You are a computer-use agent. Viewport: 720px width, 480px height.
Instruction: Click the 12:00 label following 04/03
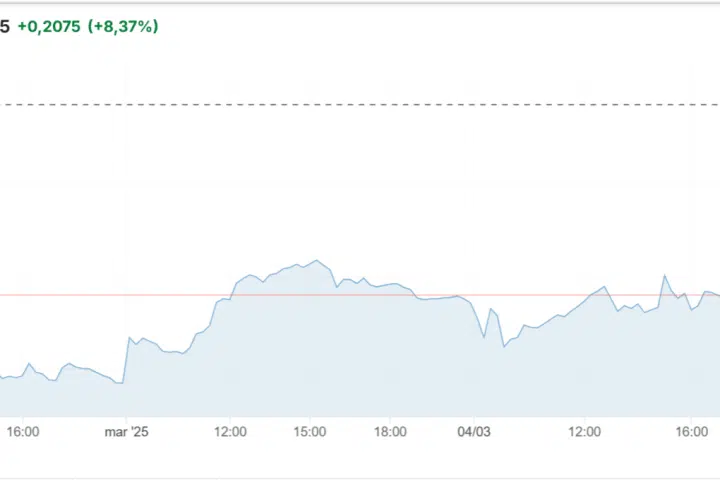pos(584,432)
